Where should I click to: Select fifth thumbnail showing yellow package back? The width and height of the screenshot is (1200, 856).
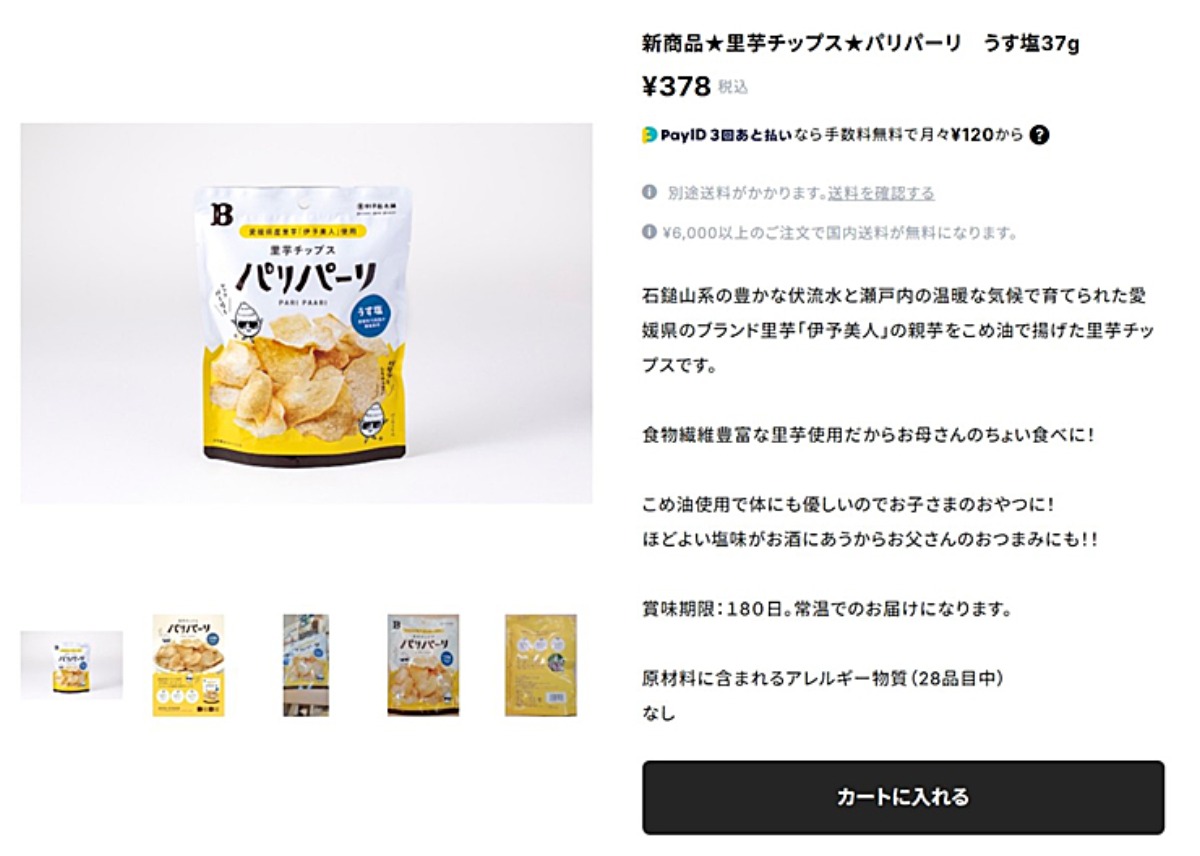541,665
